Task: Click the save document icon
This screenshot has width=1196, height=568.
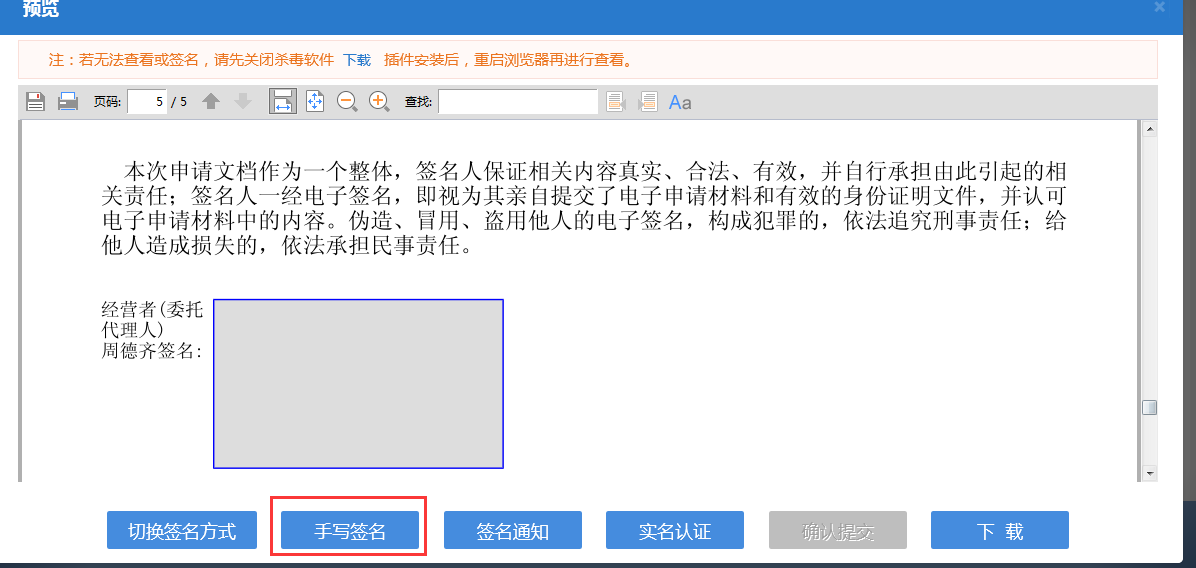Action: click(x=35, y=101)
